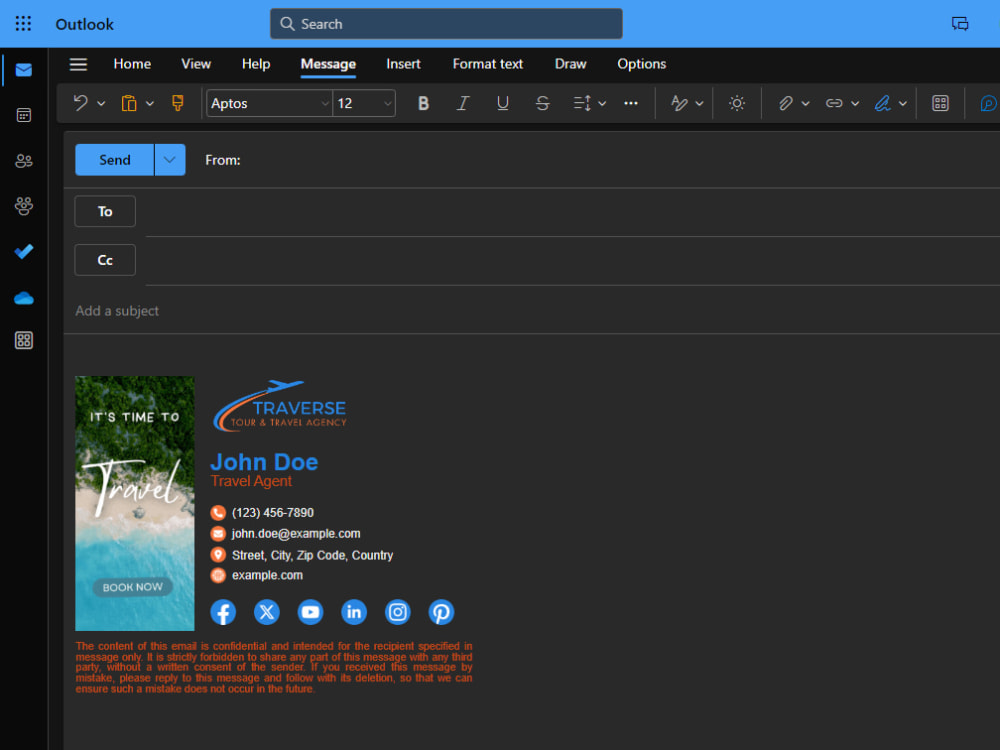Viewport: 1000px width, 750px height.
Task: Open Calendar in the left sidebar
Action: [24, 115]
